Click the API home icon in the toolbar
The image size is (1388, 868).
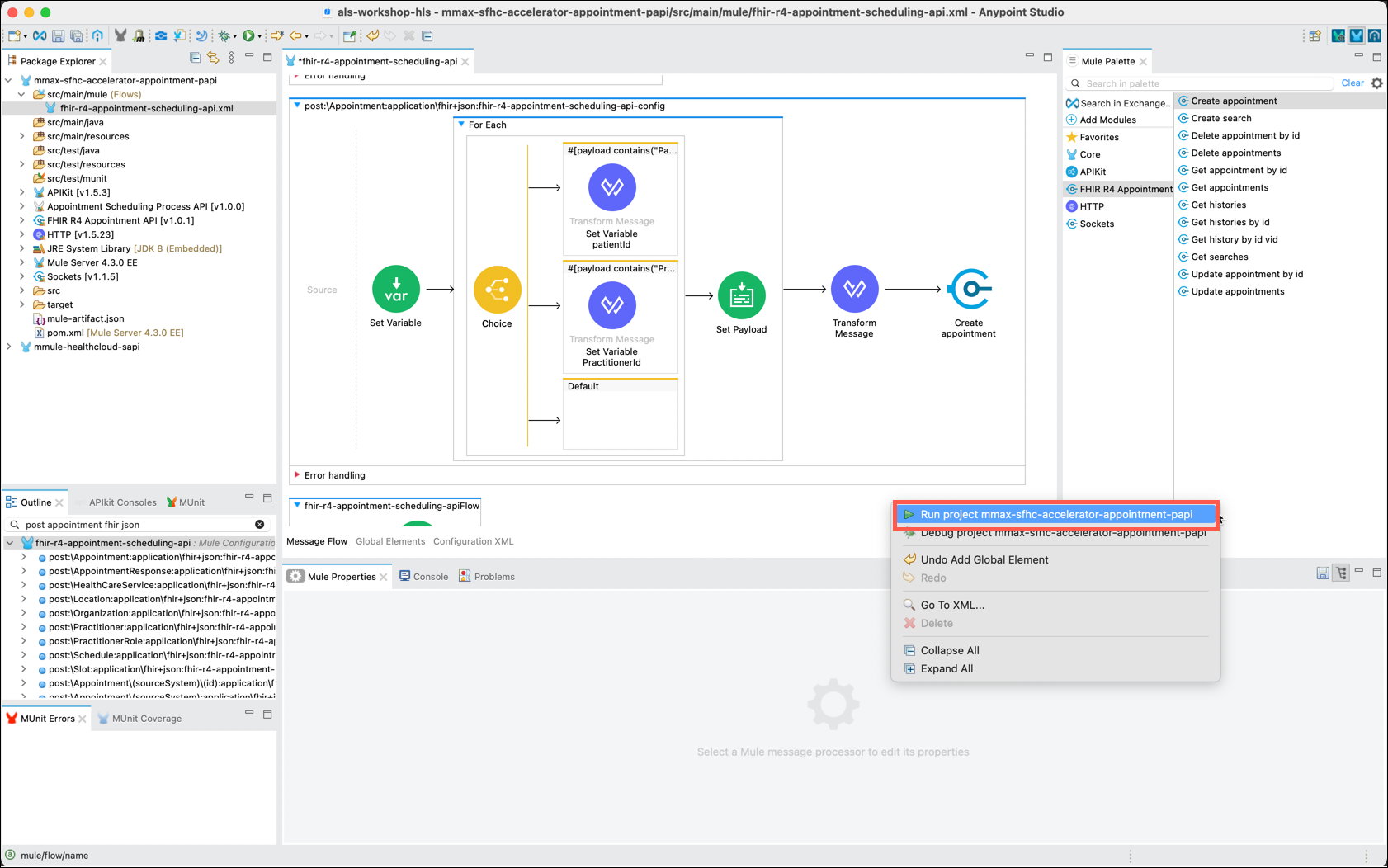coord(97,36)
